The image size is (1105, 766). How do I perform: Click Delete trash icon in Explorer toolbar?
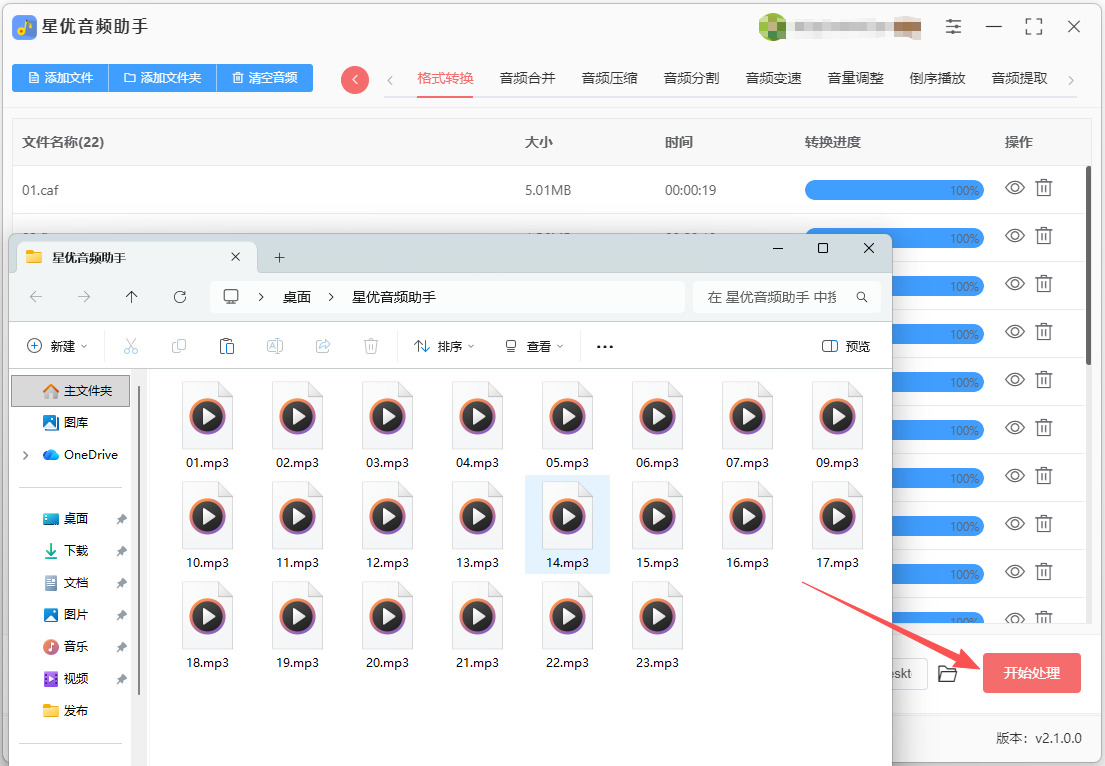(x=371, y=346)
